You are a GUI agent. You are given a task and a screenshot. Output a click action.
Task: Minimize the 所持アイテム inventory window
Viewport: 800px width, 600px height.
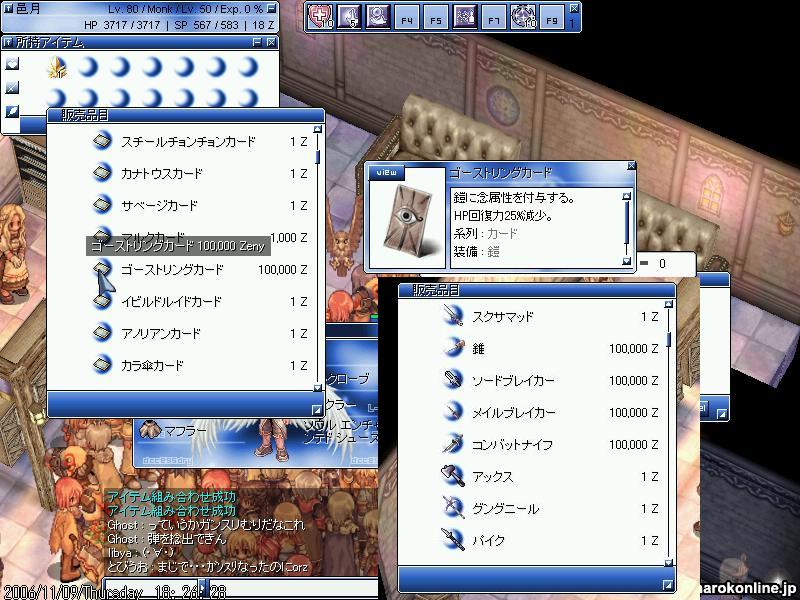[x=258, y=42]
